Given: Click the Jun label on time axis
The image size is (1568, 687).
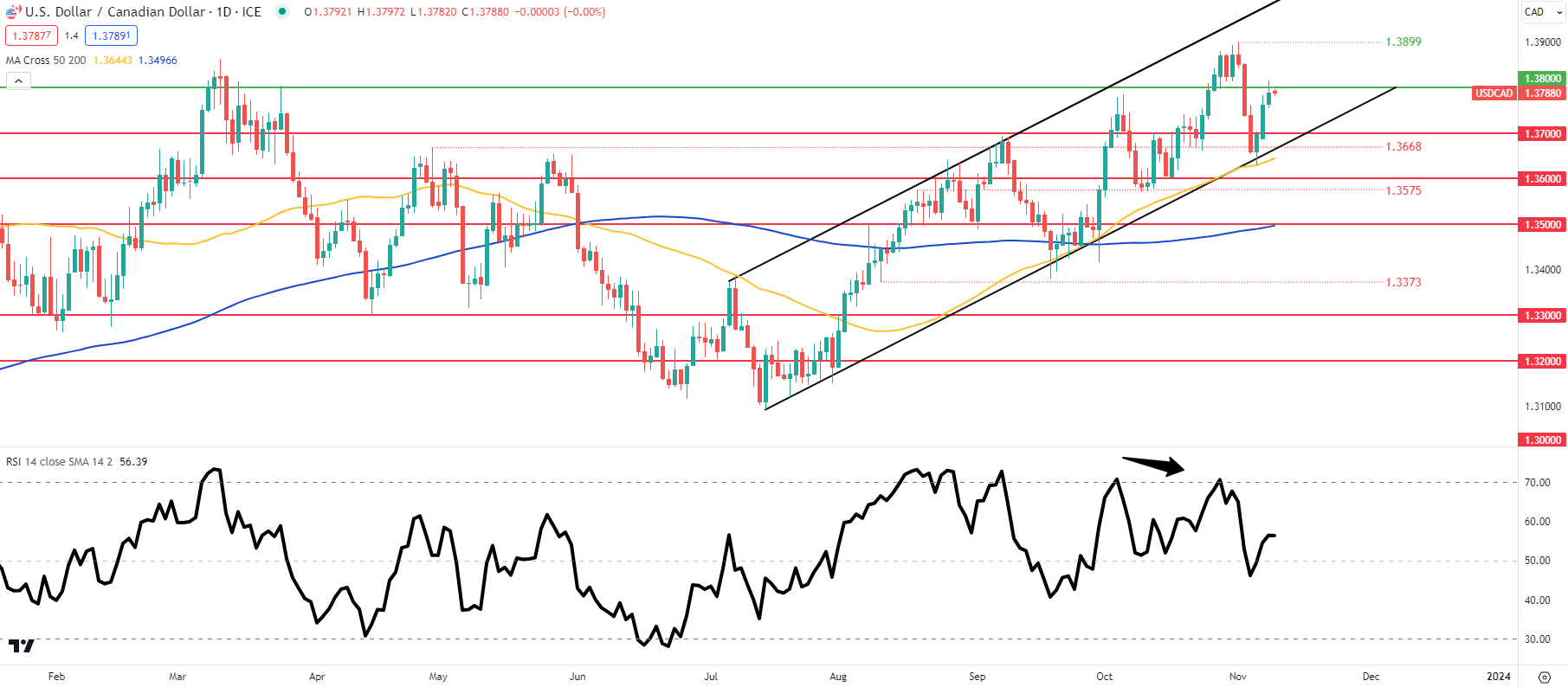Looking at the screenshot, I should [x=578, y=677].
